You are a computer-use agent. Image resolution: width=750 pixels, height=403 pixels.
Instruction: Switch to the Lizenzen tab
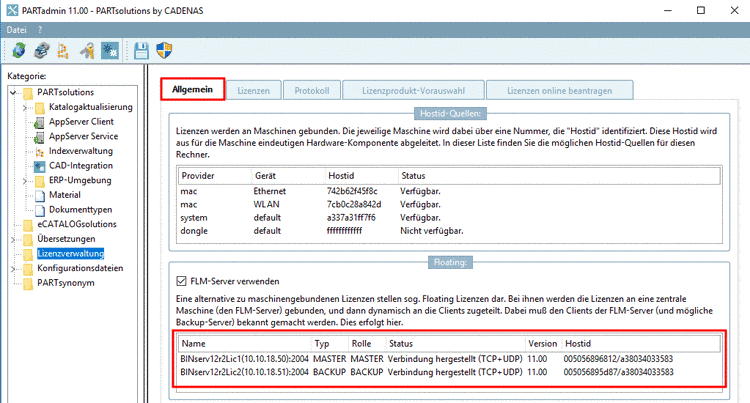(254, 90)
